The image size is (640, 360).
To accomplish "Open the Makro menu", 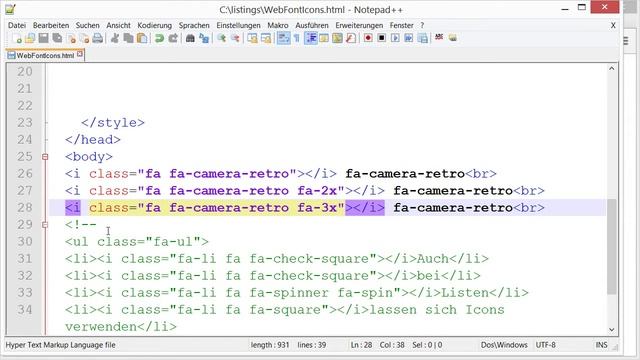I will tap(278, 25).
